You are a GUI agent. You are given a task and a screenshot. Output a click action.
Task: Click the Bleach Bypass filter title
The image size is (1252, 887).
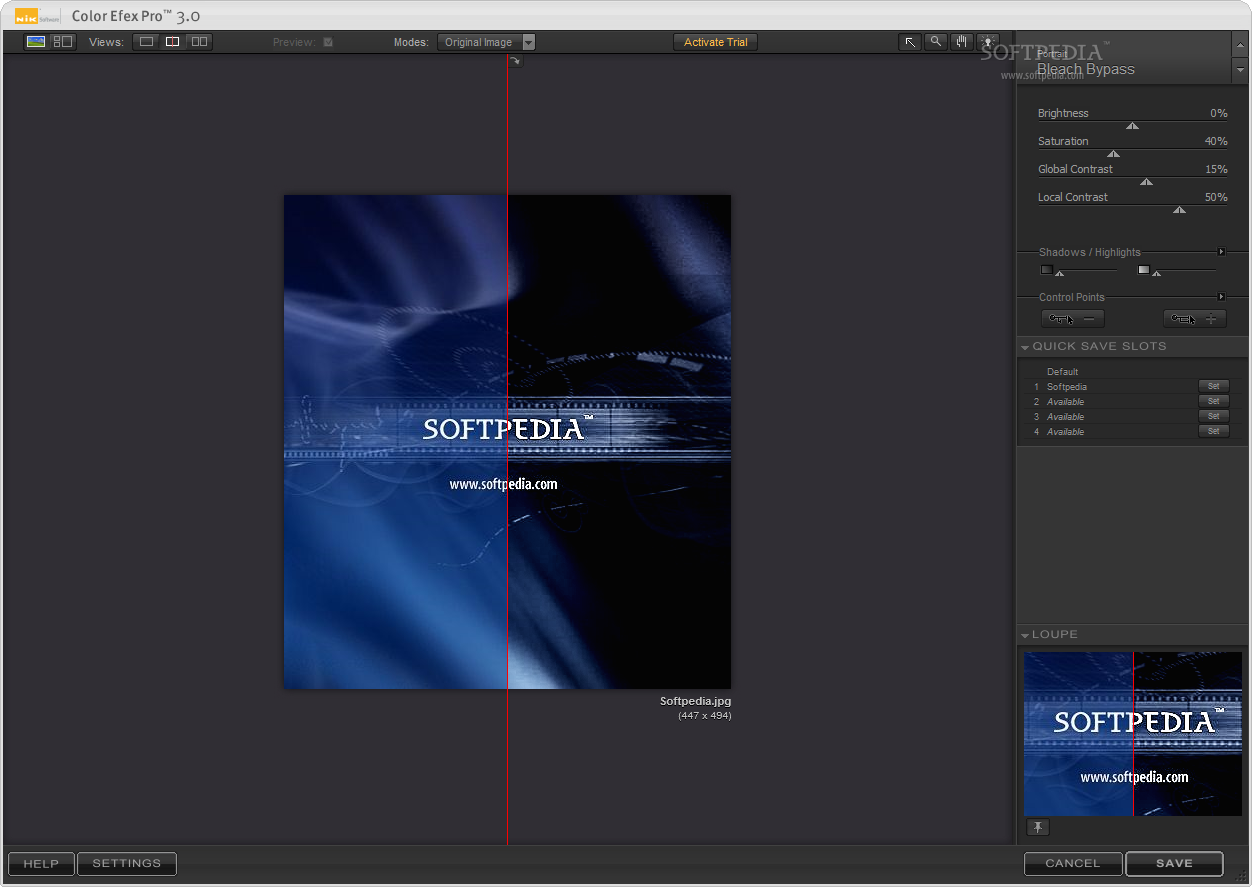click(x=1086, y=69)
